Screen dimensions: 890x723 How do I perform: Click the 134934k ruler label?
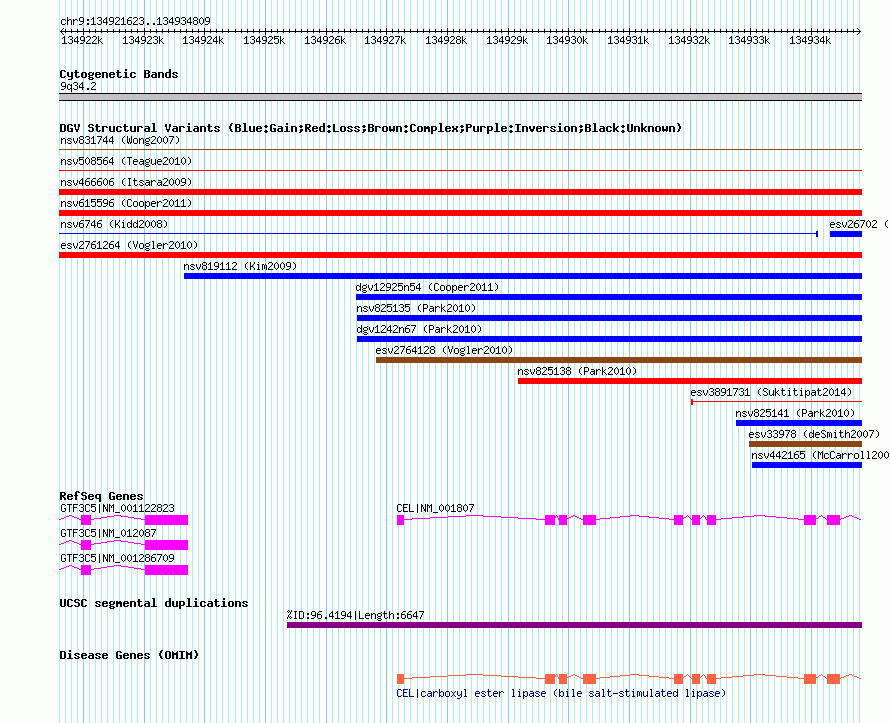810,40
